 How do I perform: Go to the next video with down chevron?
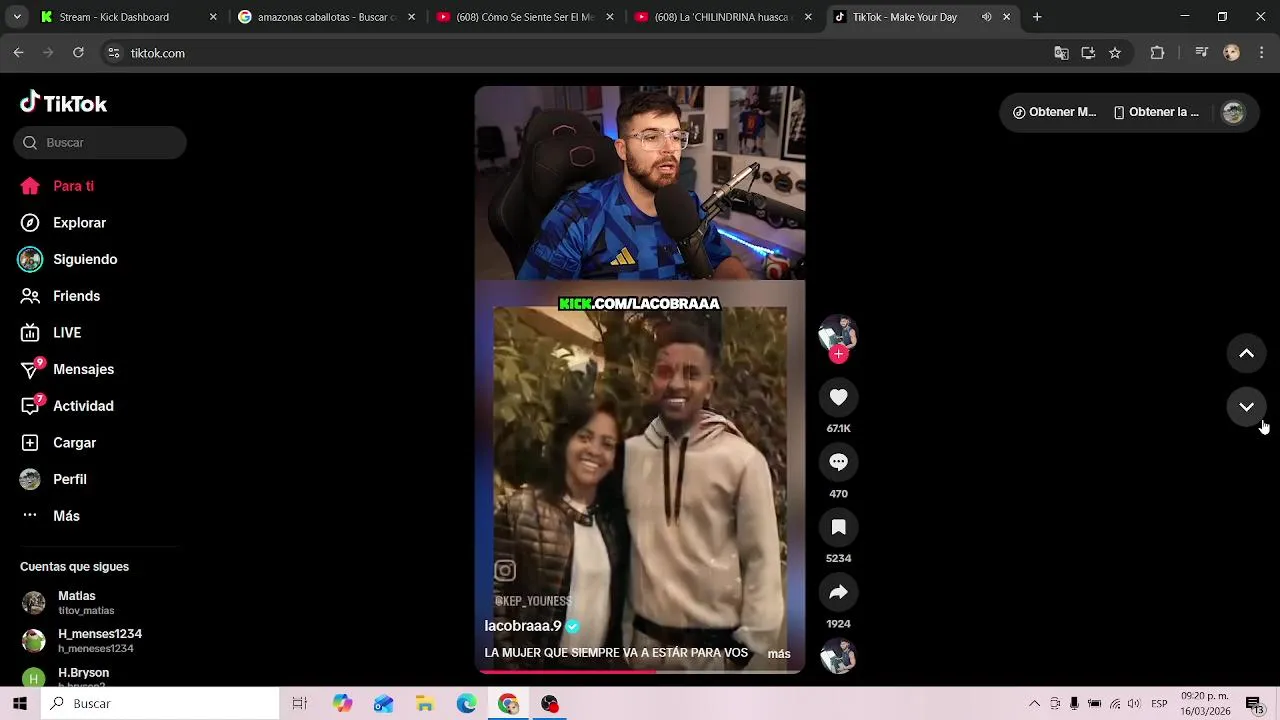[x=1246, y=406]
